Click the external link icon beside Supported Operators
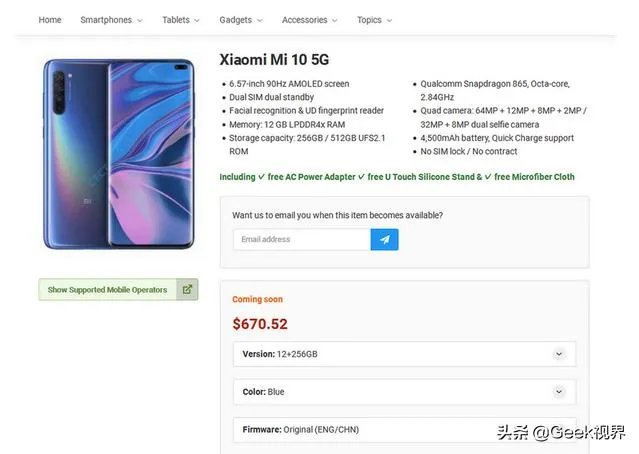The height and width of the screenshot is (454, 639). 187,290
